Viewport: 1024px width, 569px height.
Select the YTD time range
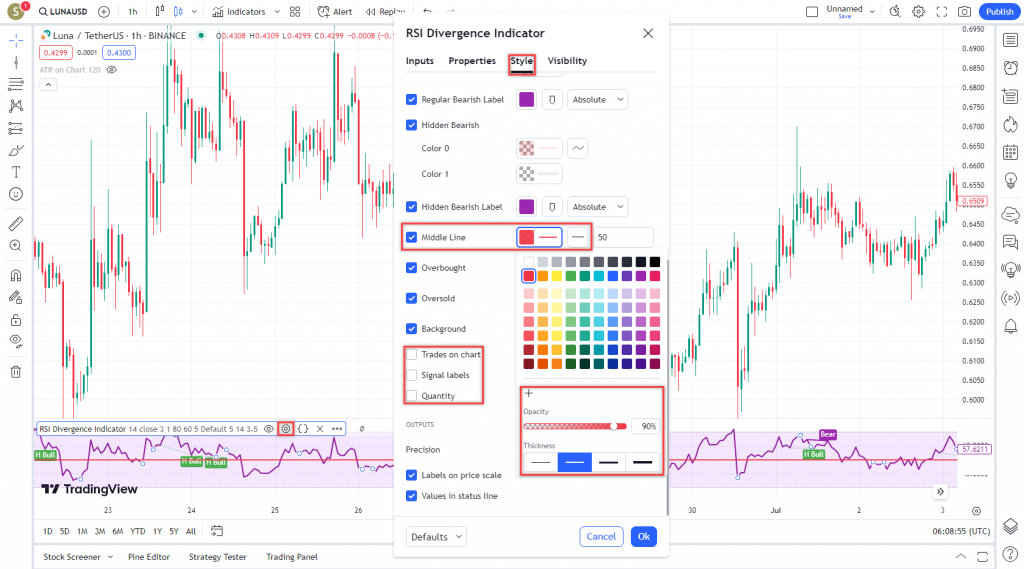tap(137, 531)
